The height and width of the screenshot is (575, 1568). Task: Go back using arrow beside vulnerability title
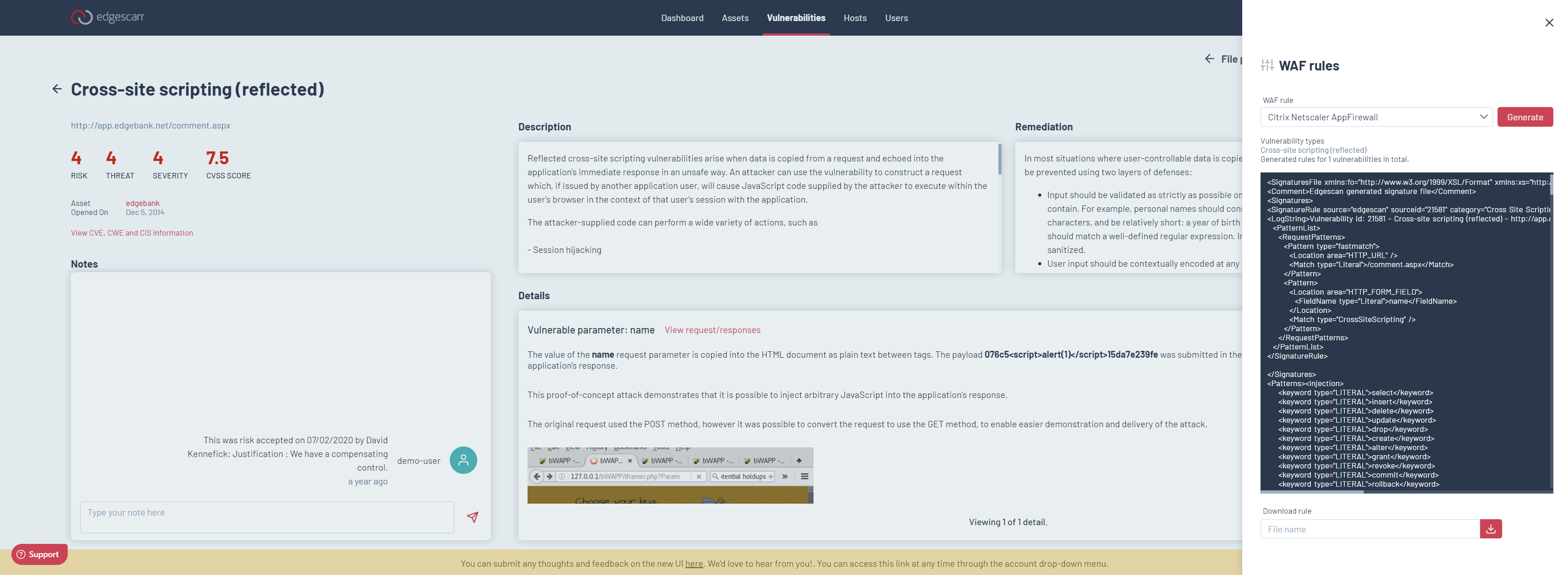click(57, 90)
